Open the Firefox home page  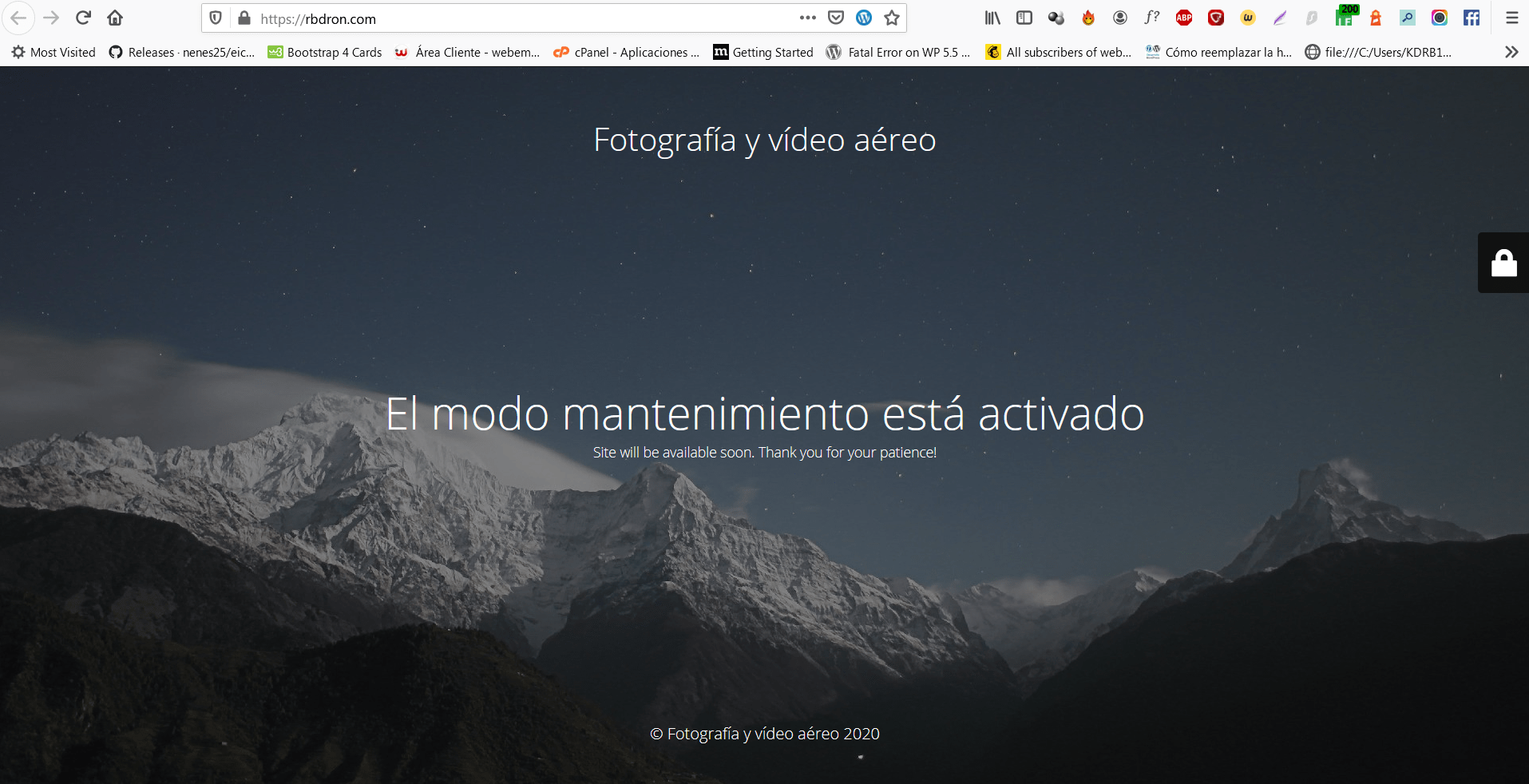pyautogui.click(x=115, y=18)
